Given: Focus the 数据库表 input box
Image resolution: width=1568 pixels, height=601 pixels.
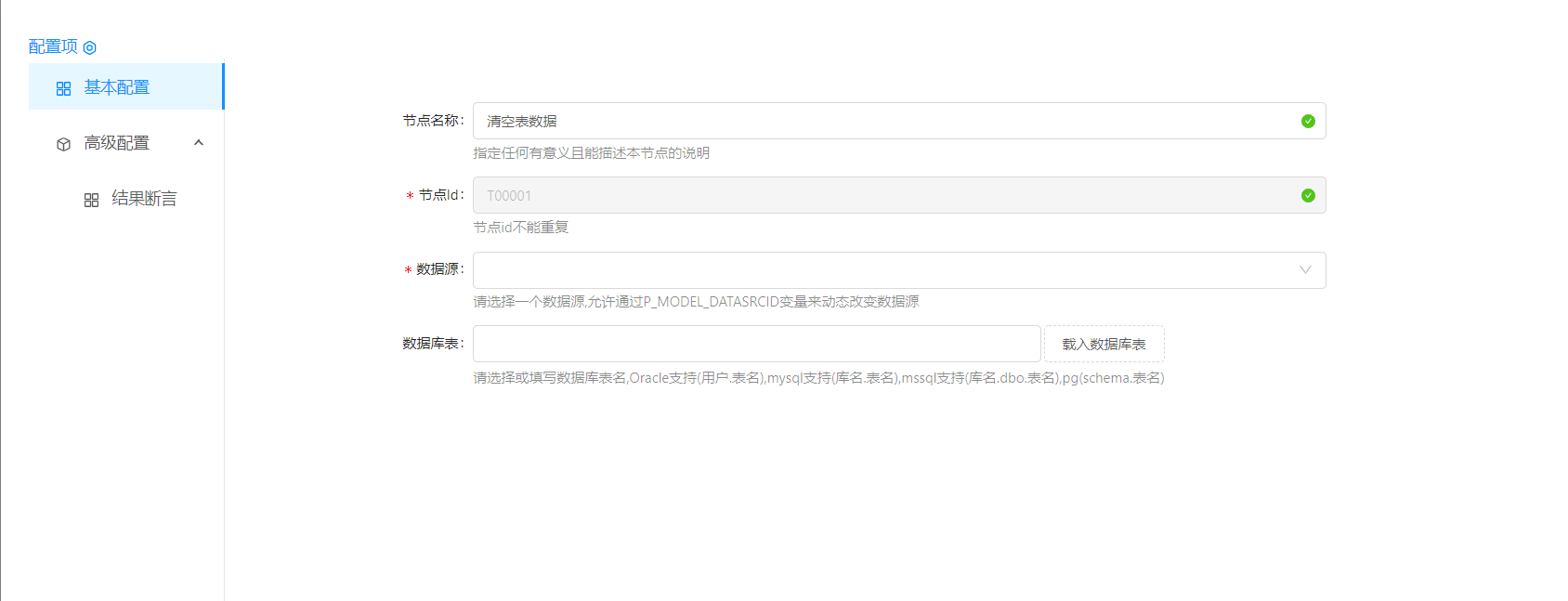Looking at the screenshot, I should [756, 344].
